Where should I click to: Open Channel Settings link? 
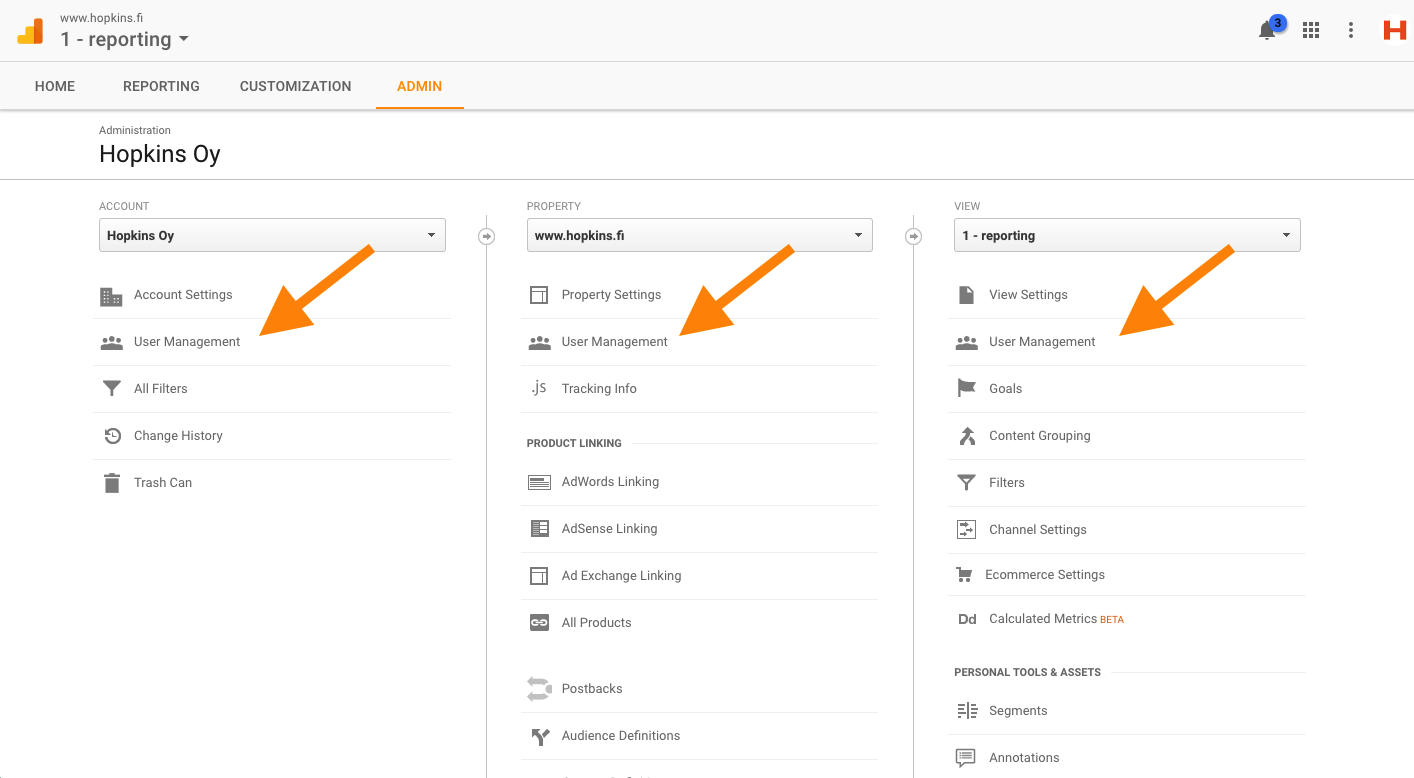(1038, 530)
